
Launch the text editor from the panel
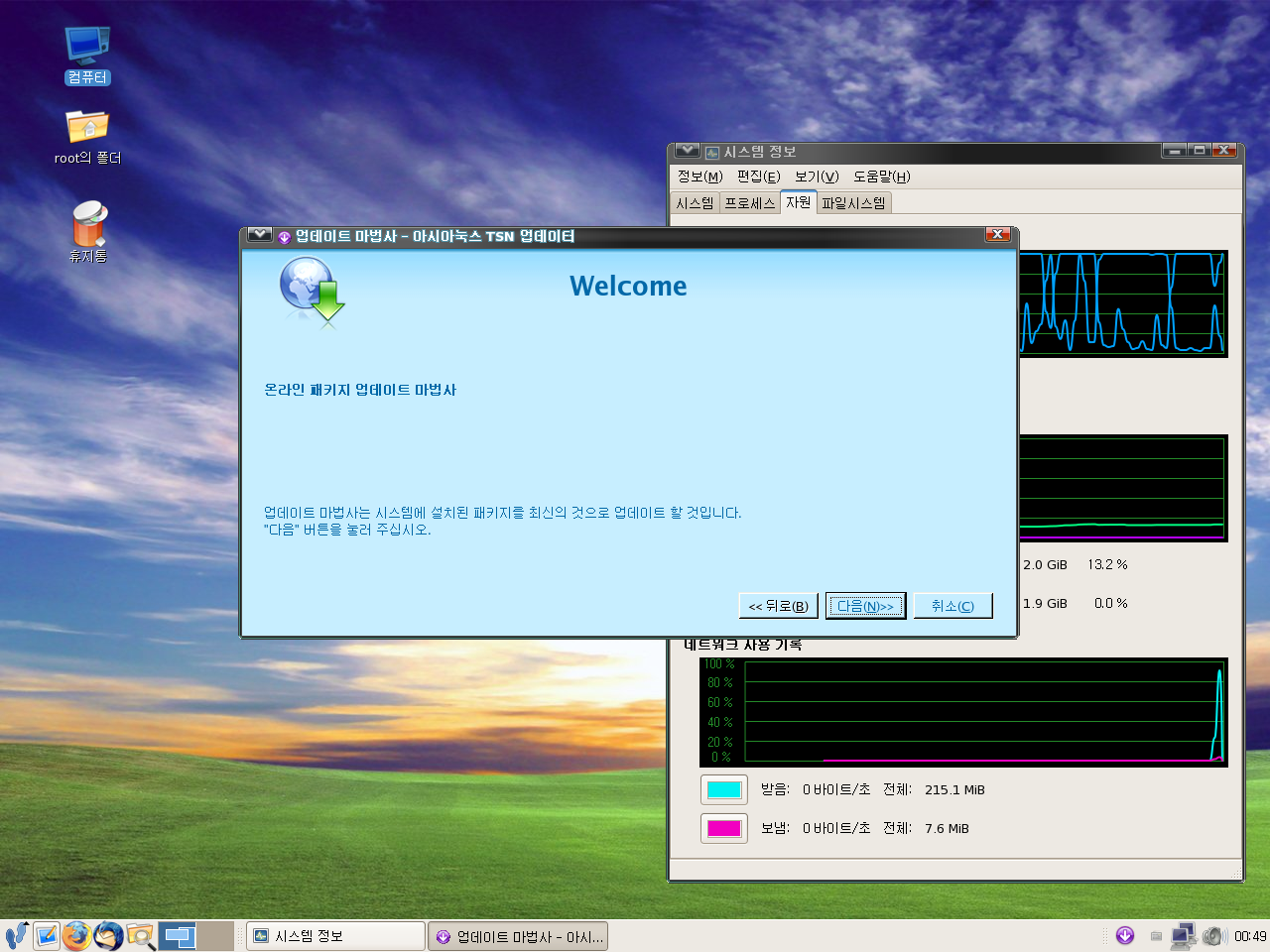coord(47,935)
